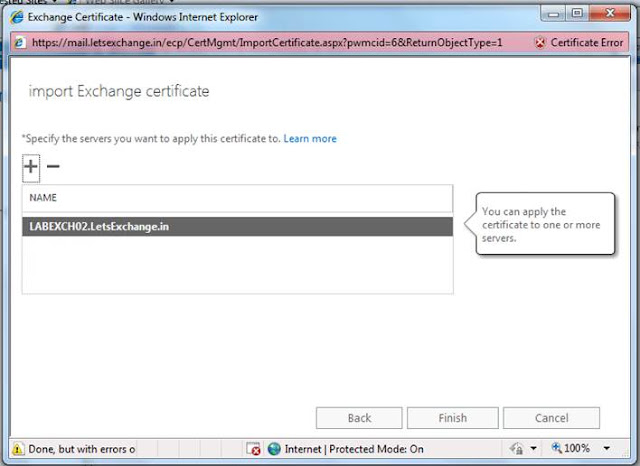Click the blocked pop-up icon in status bar

pos(253,448)
